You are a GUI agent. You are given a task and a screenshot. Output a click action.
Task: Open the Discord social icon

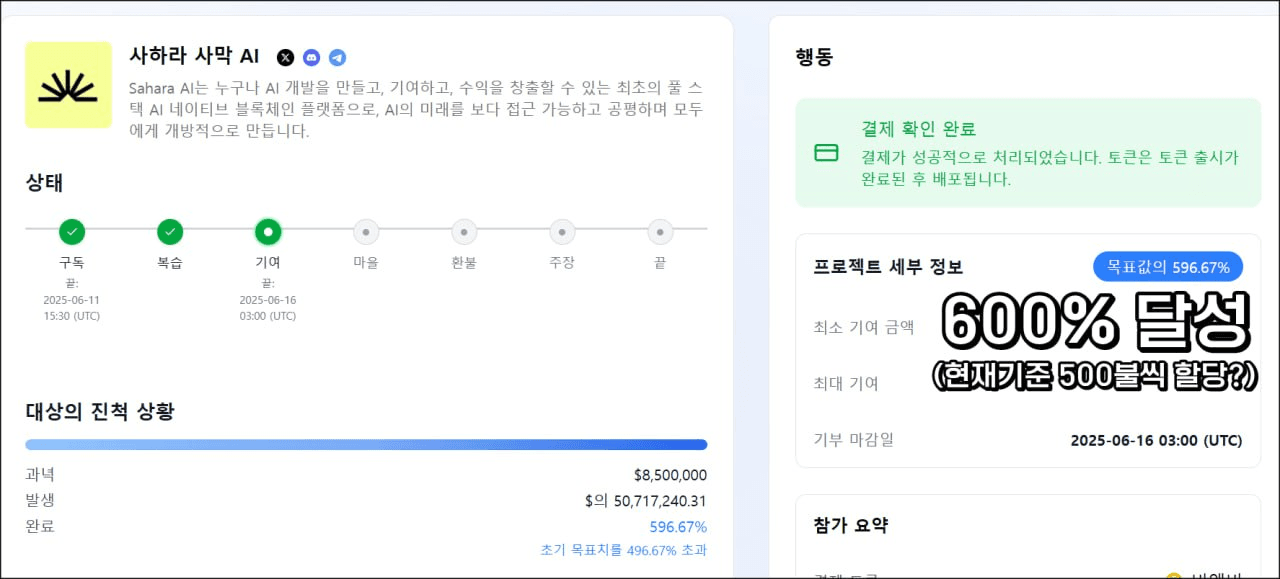click(312, 57)
